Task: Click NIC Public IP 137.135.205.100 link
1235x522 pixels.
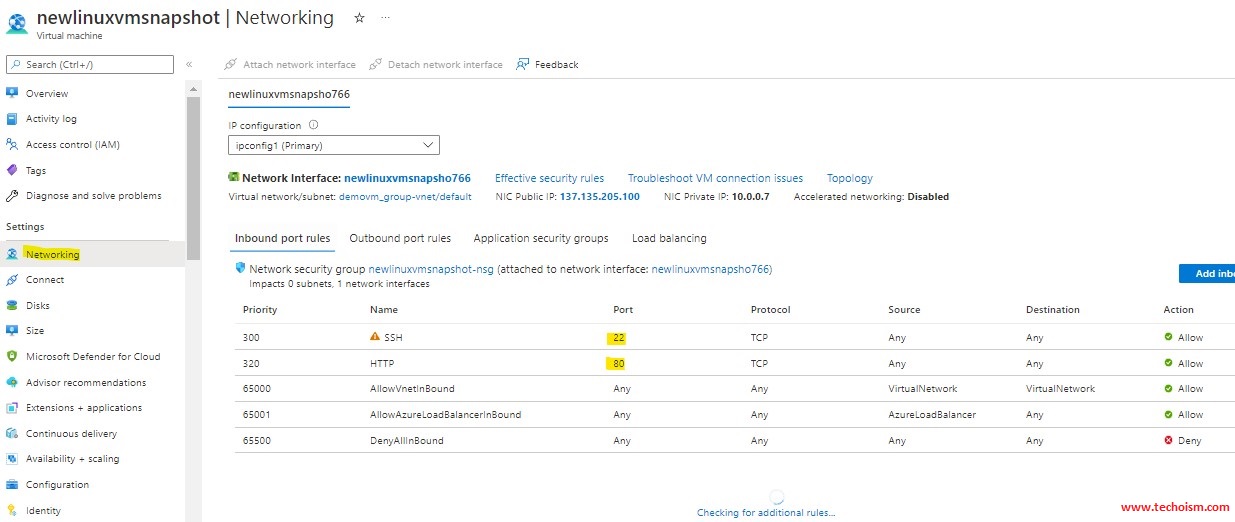Action: (x=600, y=197)
